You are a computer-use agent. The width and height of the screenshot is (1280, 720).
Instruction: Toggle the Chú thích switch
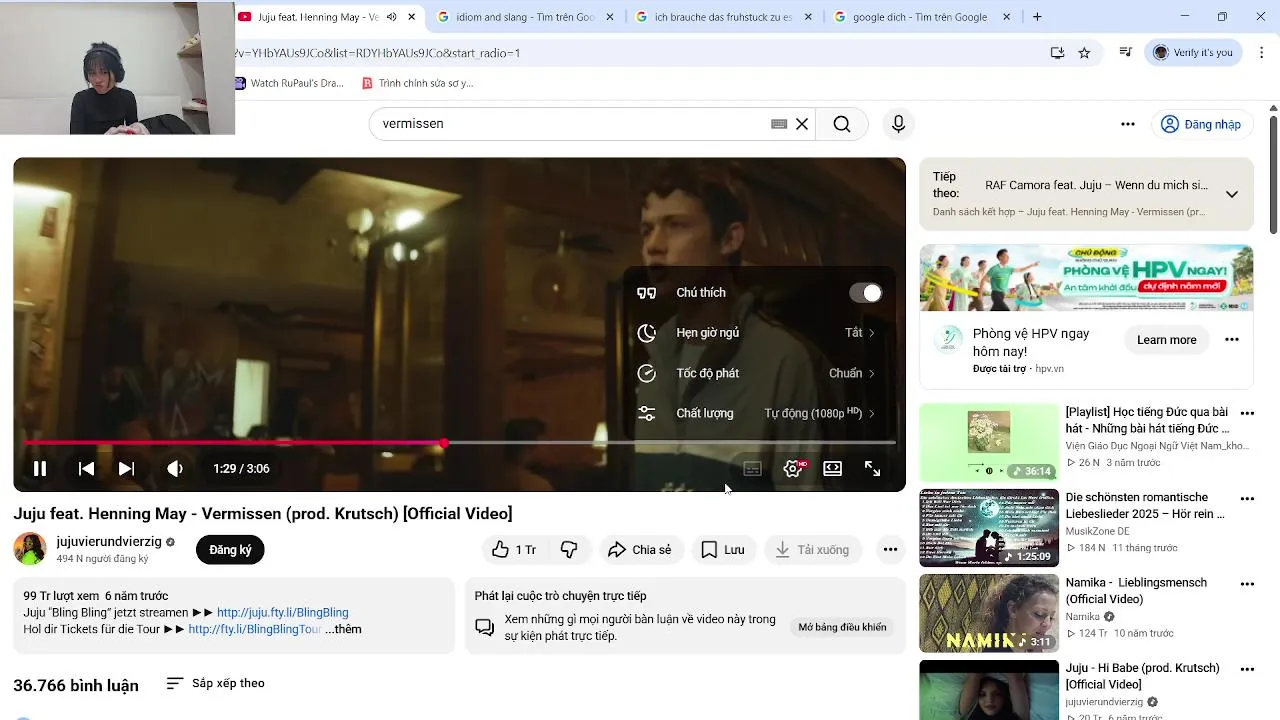pyautogui.click(x=866, y=293)
